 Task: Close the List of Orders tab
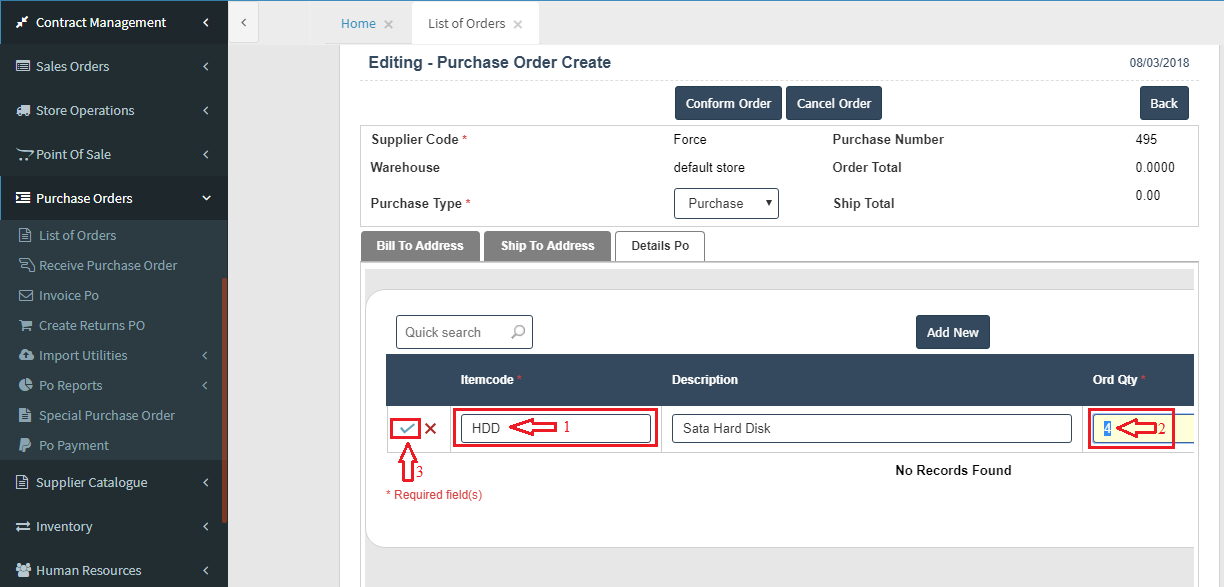(517, 24)
